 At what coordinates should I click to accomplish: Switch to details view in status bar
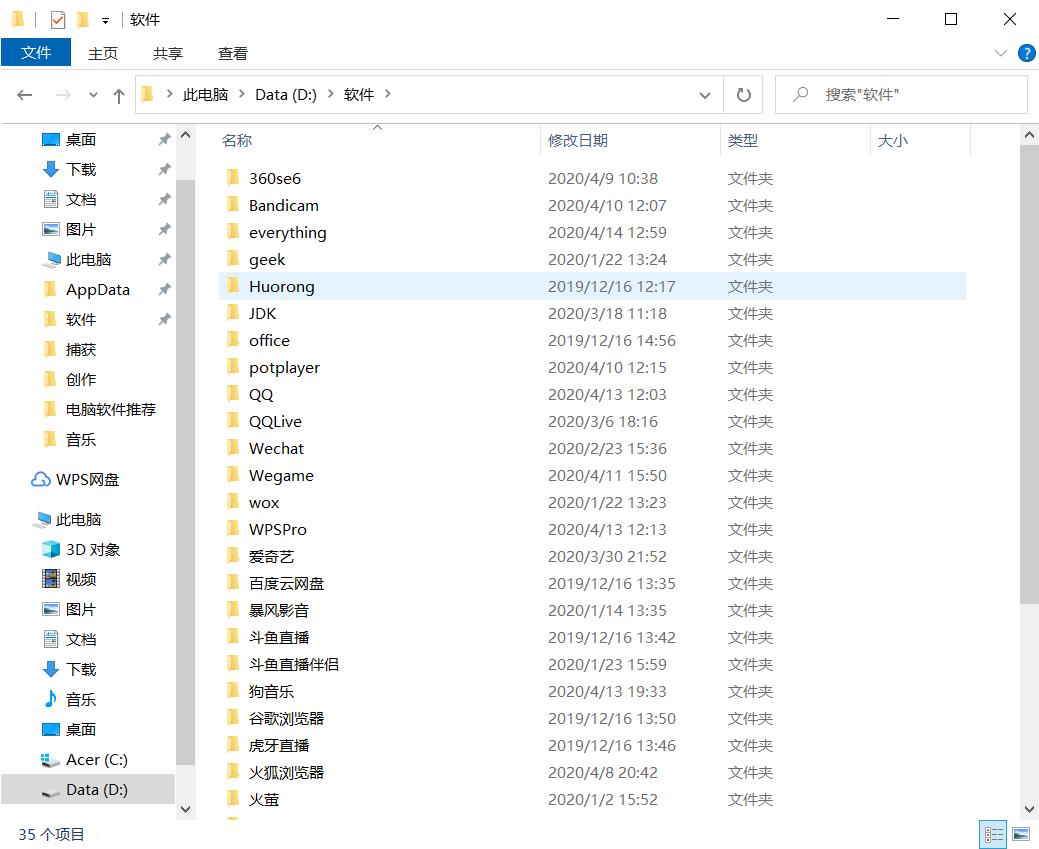pos(993,834)
